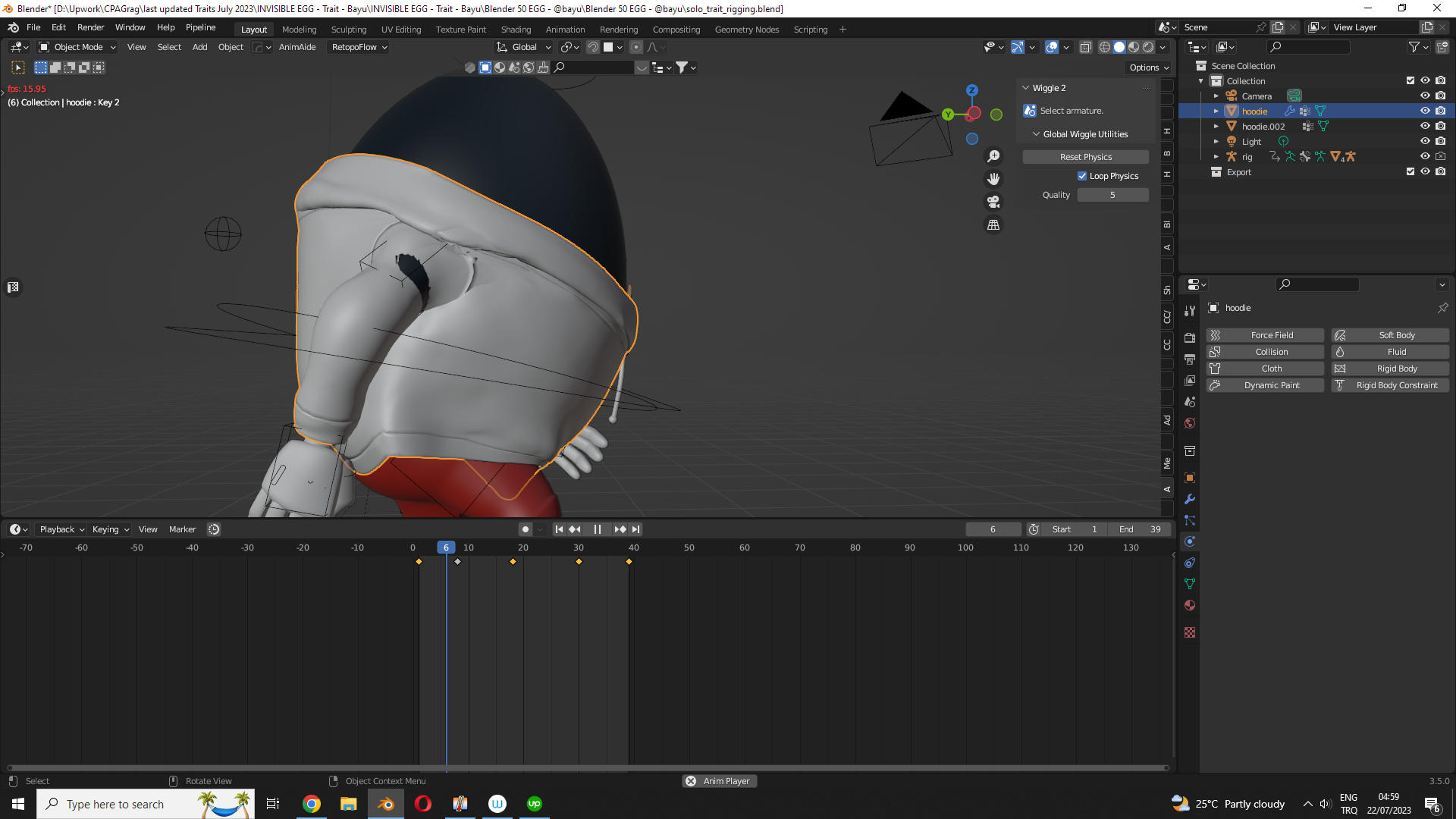Click the Reset Physics button

click(x=1085, y=157)
